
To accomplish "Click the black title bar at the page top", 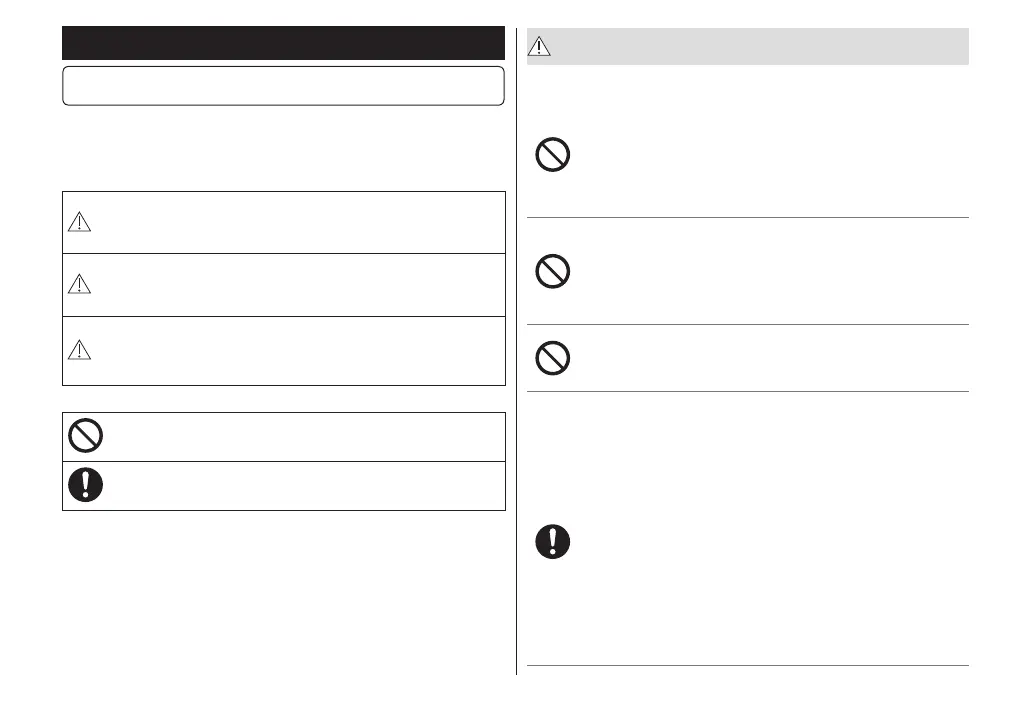I will click(x=283, y=44).
